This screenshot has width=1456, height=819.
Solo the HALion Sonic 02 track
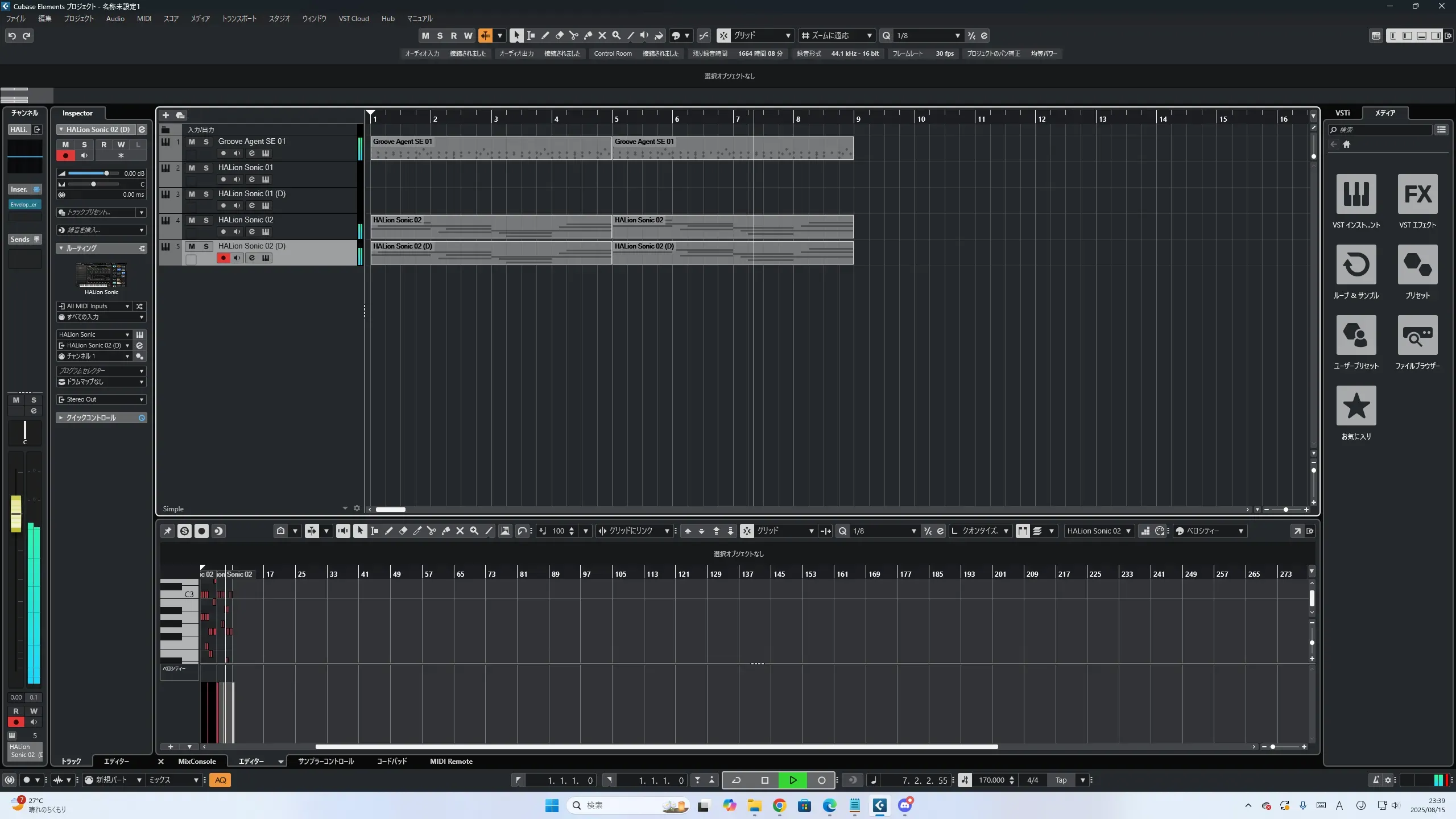click(206, 220)
